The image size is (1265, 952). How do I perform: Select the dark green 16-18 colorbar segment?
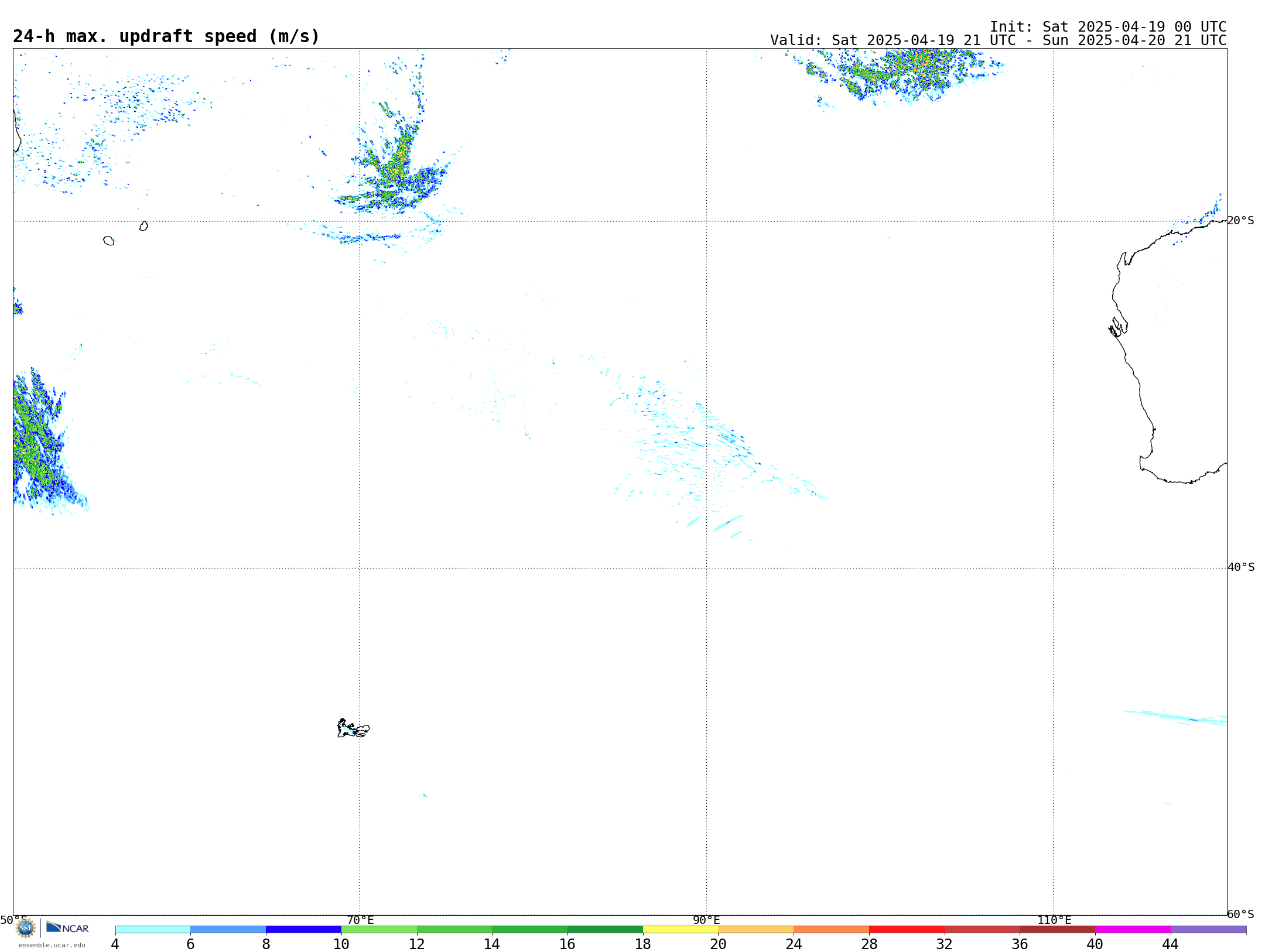605,929
